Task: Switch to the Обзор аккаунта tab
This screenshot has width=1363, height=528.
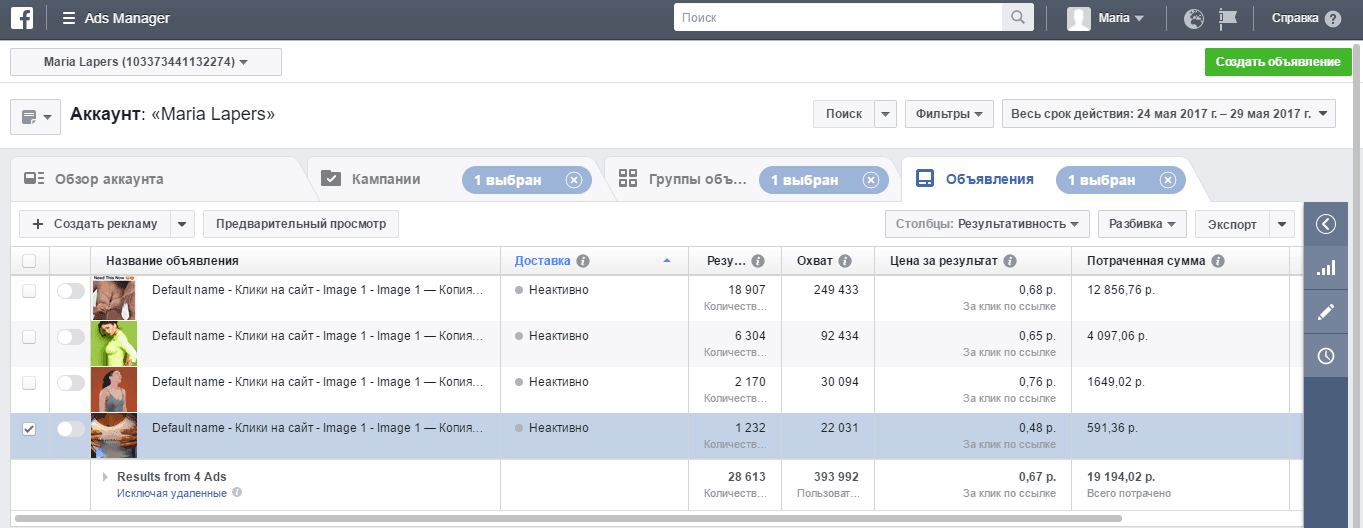Action: (108, 180)
